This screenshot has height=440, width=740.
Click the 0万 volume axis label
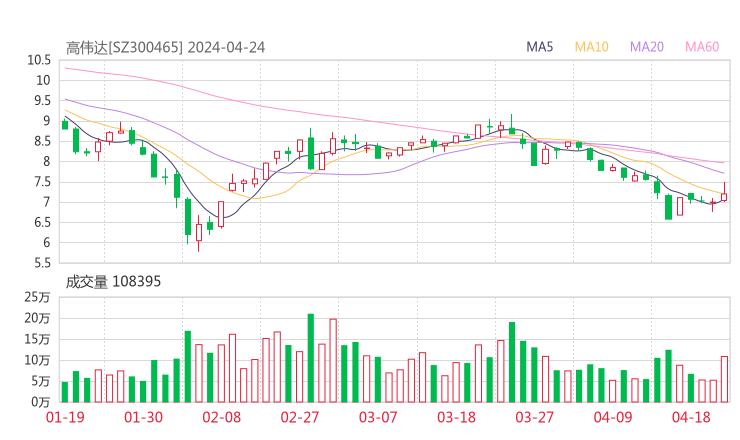click(41, 402)
